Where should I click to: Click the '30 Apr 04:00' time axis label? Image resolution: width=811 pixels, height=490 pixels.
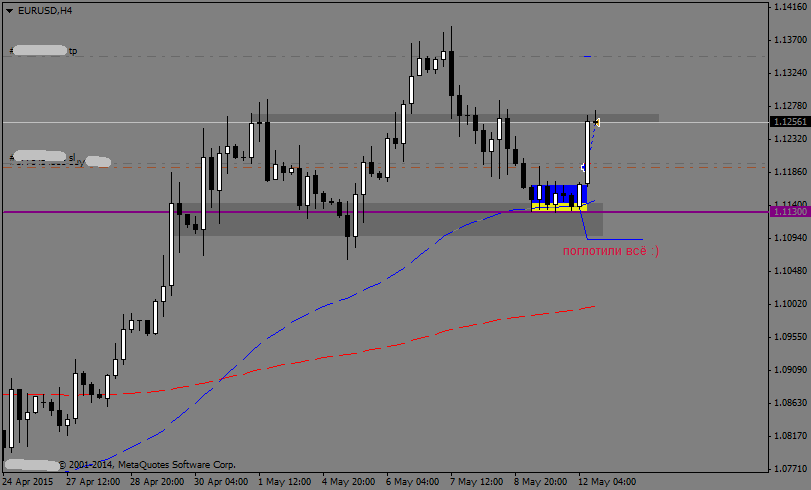coord(221,482)
